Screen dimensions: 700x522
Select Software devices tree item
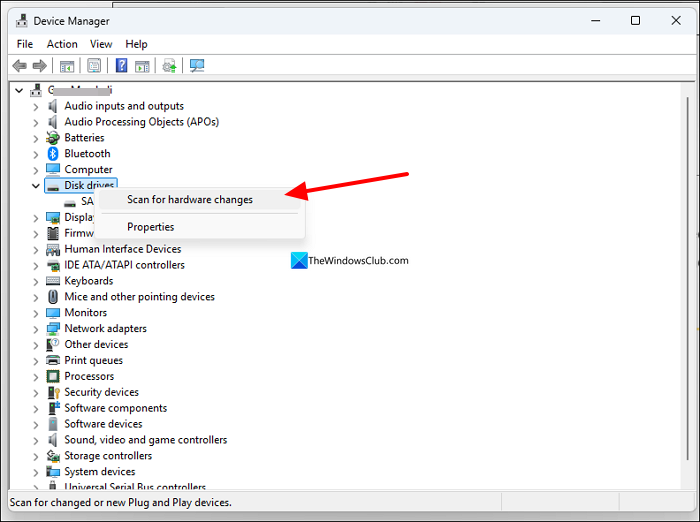tap(103, 424)
